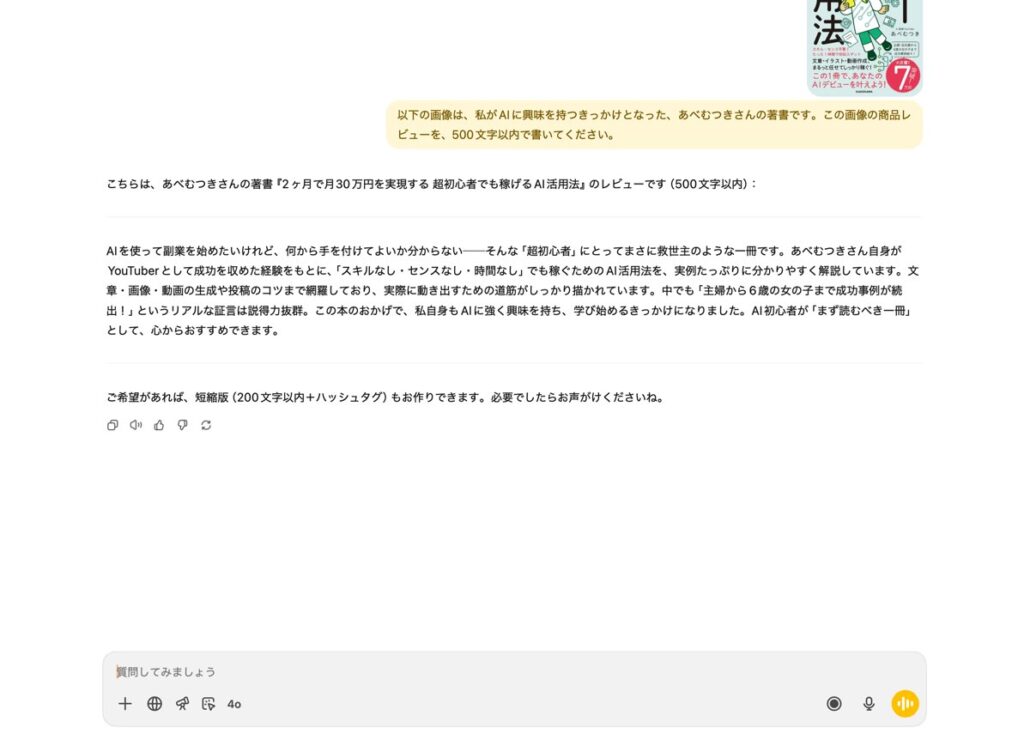Copy the assistant's response
The height and width of the screenshot is (734, 1024).
pos(112,425)
